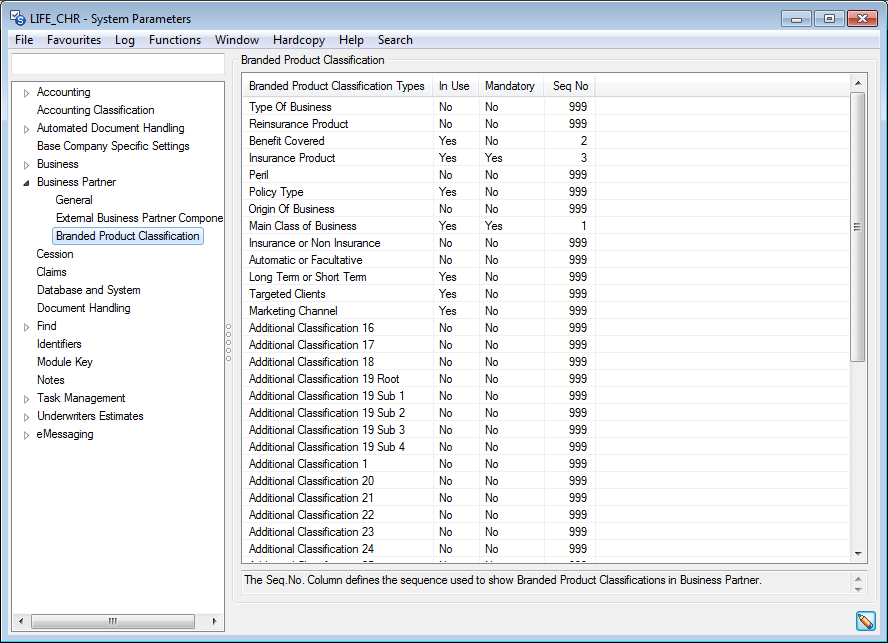Image resolution: width=888 pixels, height=643 pixels.
Task: Expand the Underwriters Estimates tree node
Action: click(26, 416)
